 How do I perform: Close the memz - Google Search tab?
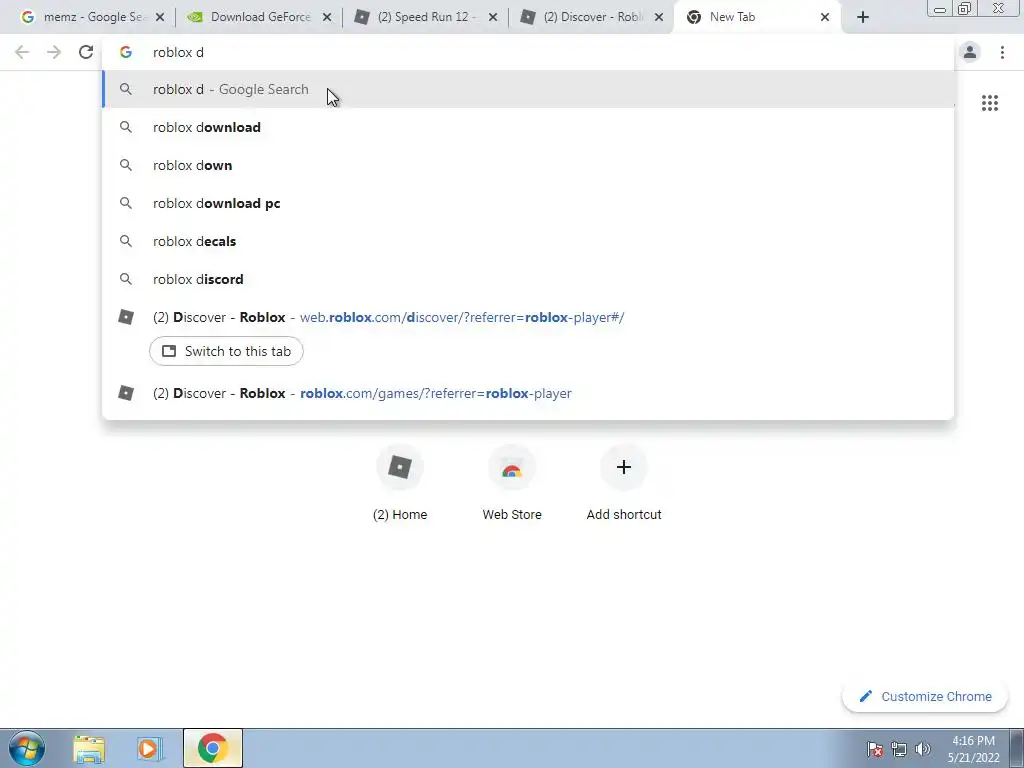point(160,18)
